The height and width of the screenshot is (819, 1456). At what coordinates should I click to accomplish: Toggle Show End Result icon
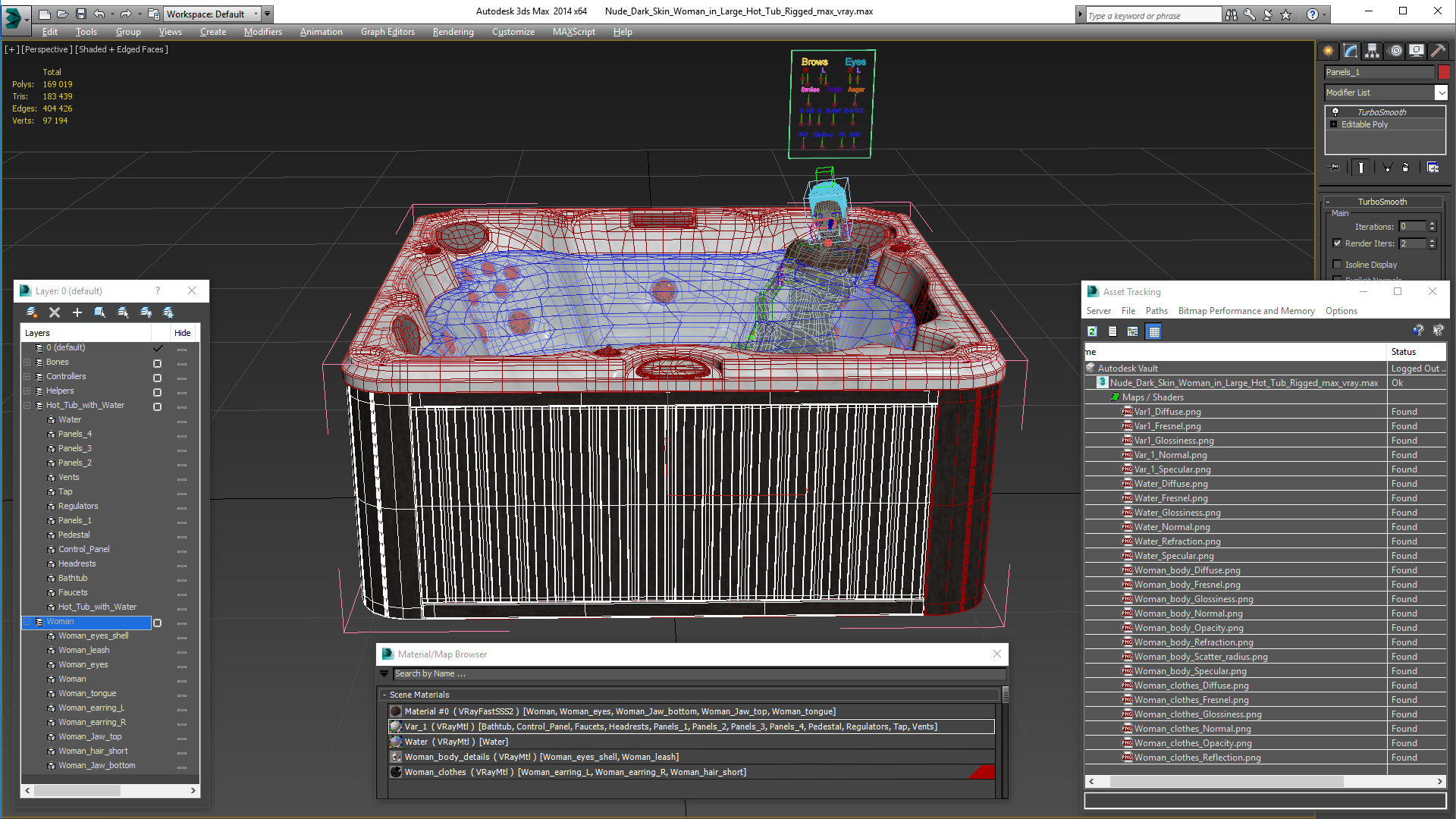pyautogui.click(x=1361, y=168)
